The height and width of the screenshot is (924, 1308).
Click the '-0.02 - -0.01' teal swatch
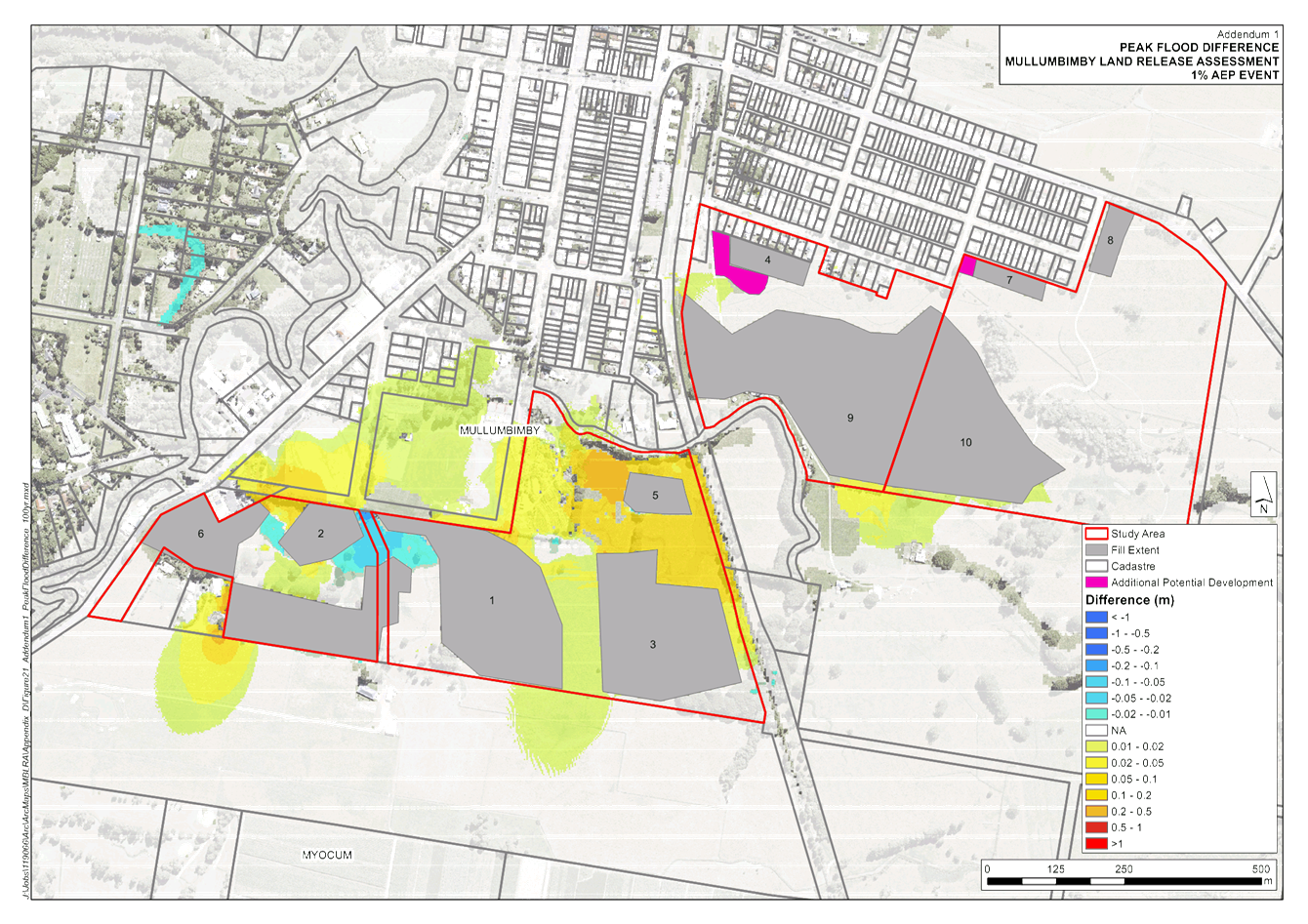point(1097,714)
